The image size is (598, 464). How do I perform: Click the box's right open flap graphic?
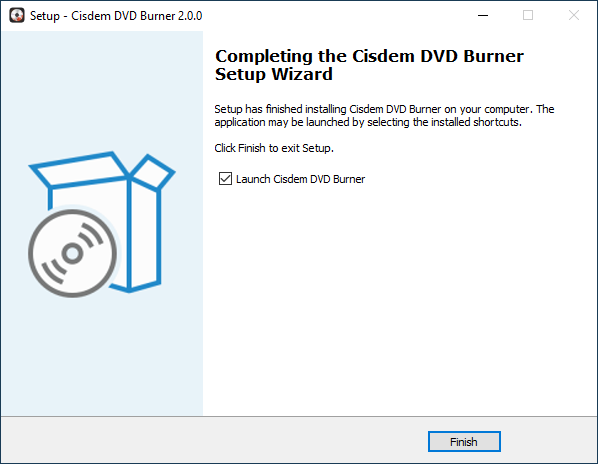click(x=153, y=172)
